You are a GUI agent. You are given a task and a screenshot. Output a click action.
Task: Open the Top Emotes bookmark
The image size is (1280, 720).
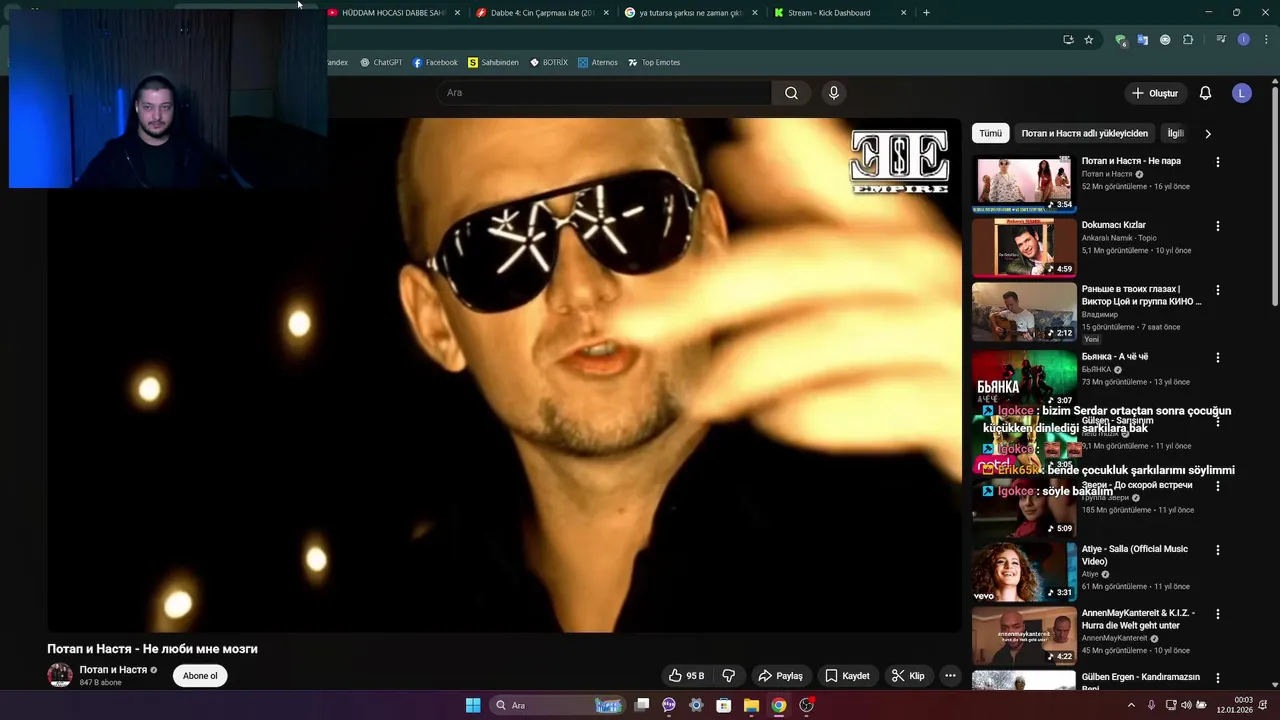click(x=654, y=62)
